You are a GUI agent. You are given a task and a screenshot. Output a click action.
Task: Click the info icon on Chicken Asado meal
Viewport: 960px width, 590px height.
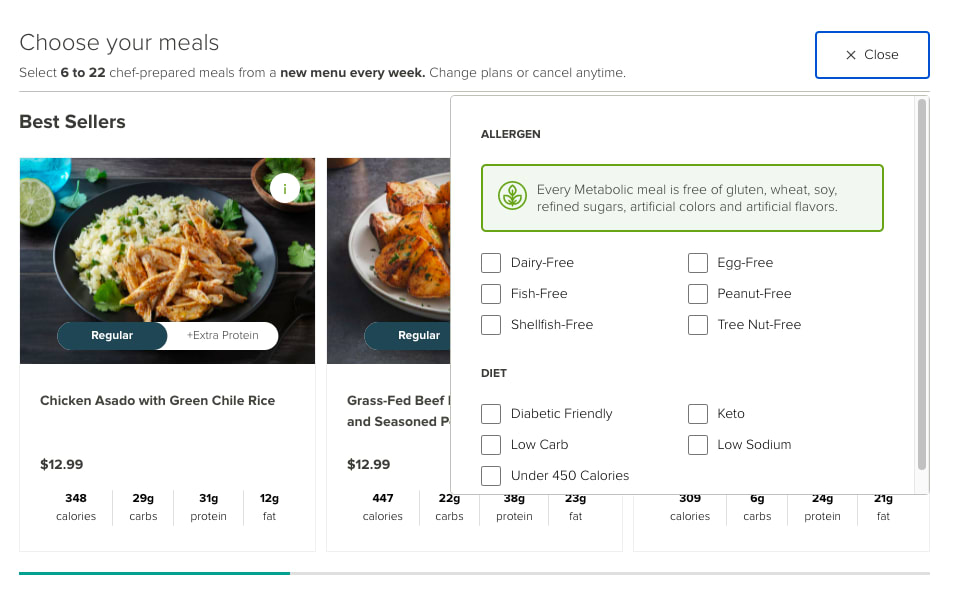285,186
